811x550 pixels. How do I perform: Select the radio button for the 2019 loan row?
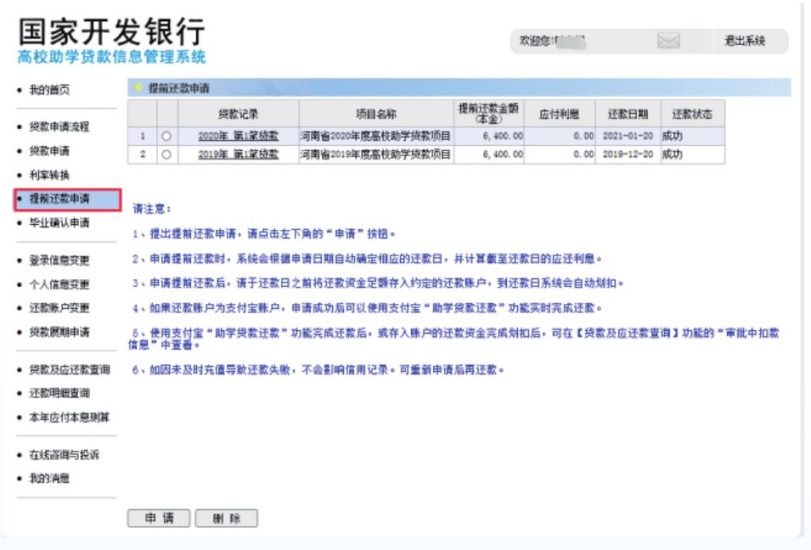[x=166, y=155]
